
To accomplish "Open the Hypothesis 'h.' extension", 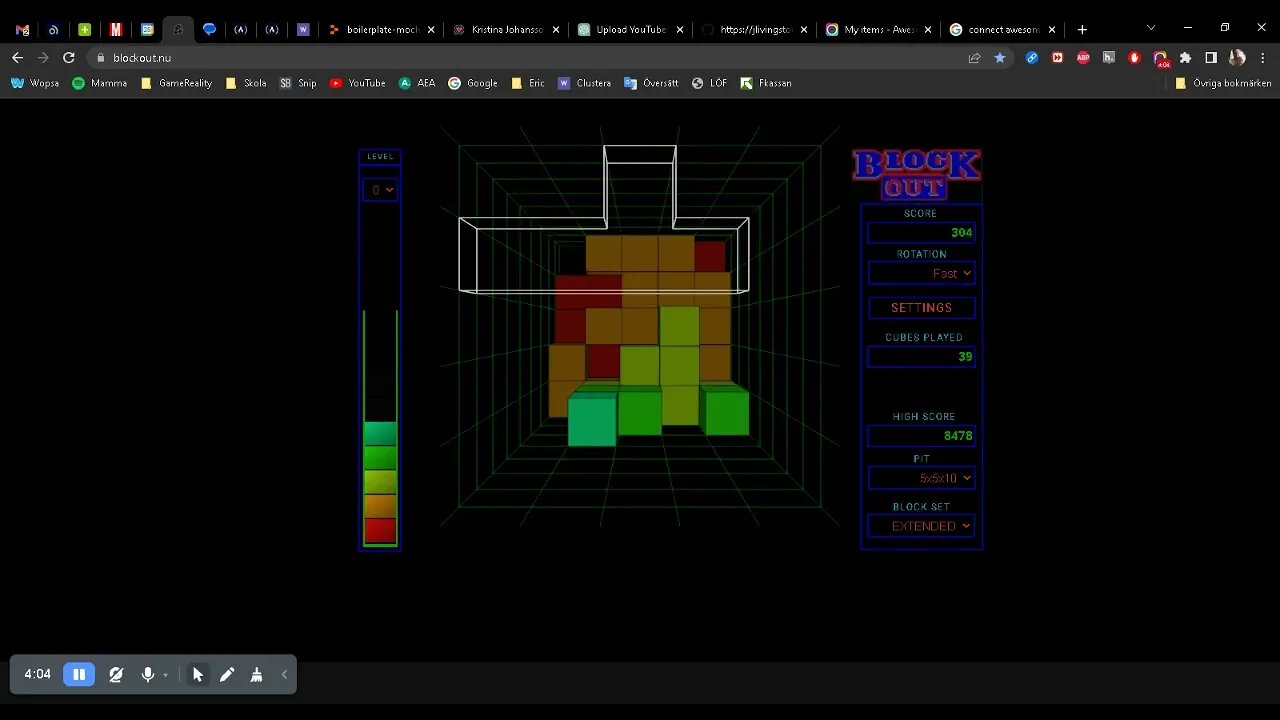I will click(1108, 58).
